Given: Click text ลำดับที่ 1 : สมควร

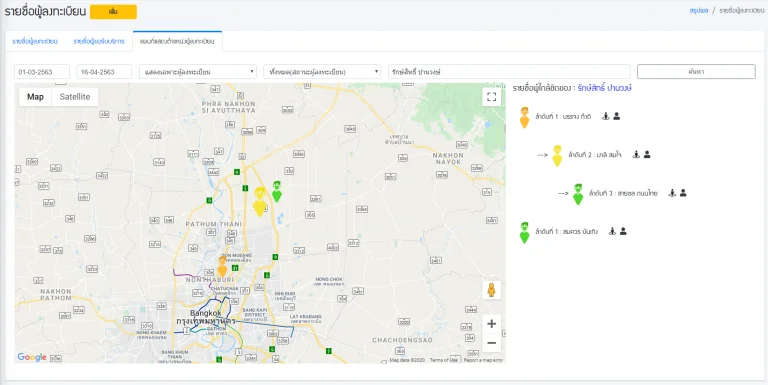Looking at the screenshot, I should tap(566, 232).
